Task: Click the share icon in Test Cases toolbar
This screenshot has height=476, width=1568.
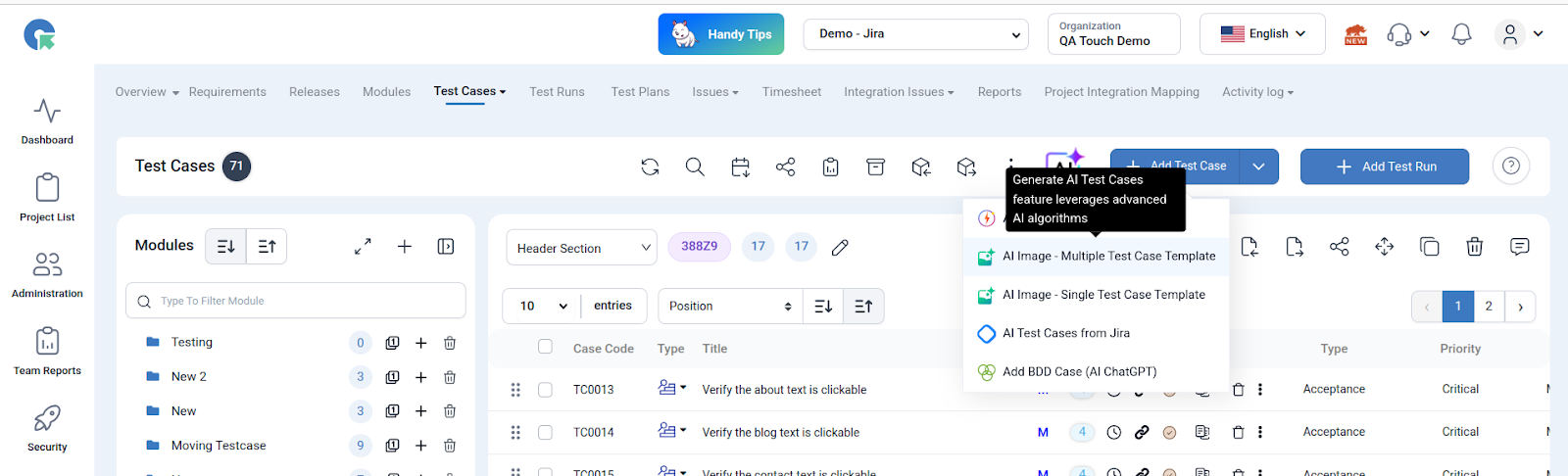Action: point(785,167)
